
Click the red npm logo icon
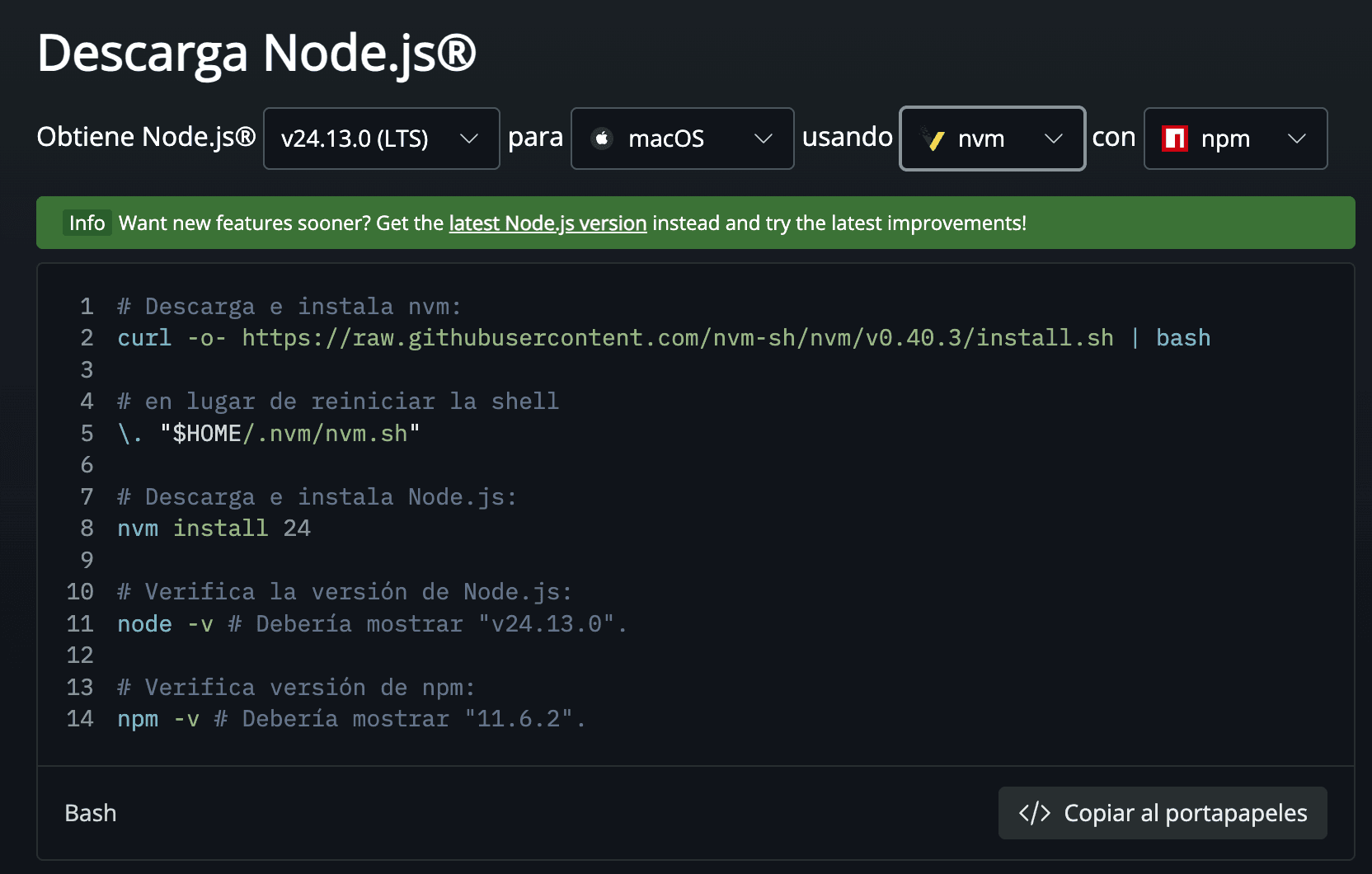[1175, 139]
